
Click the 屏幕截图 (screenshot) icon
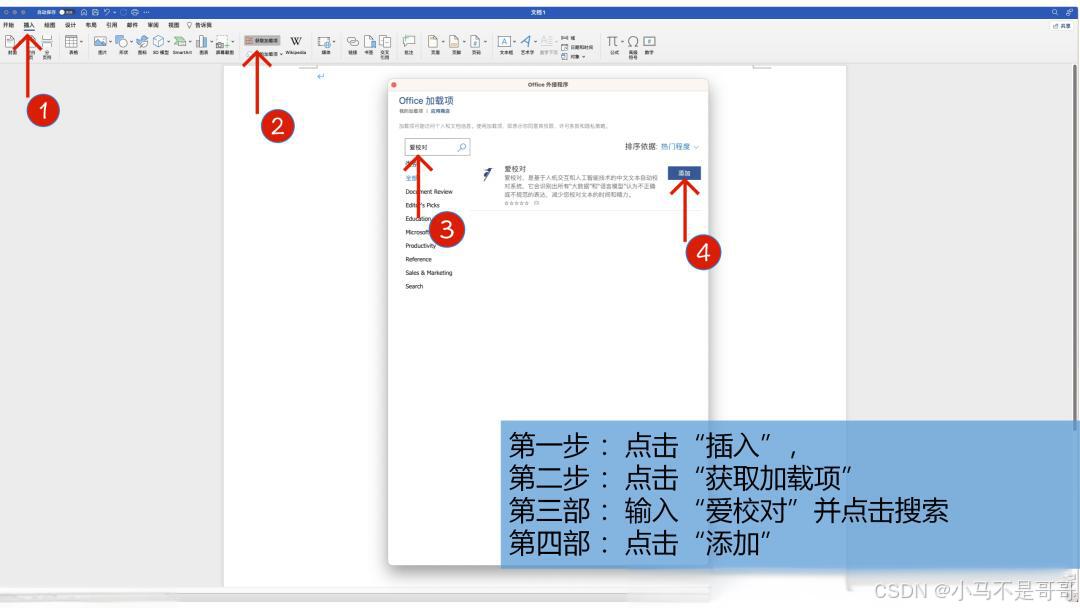click(222, 43)
